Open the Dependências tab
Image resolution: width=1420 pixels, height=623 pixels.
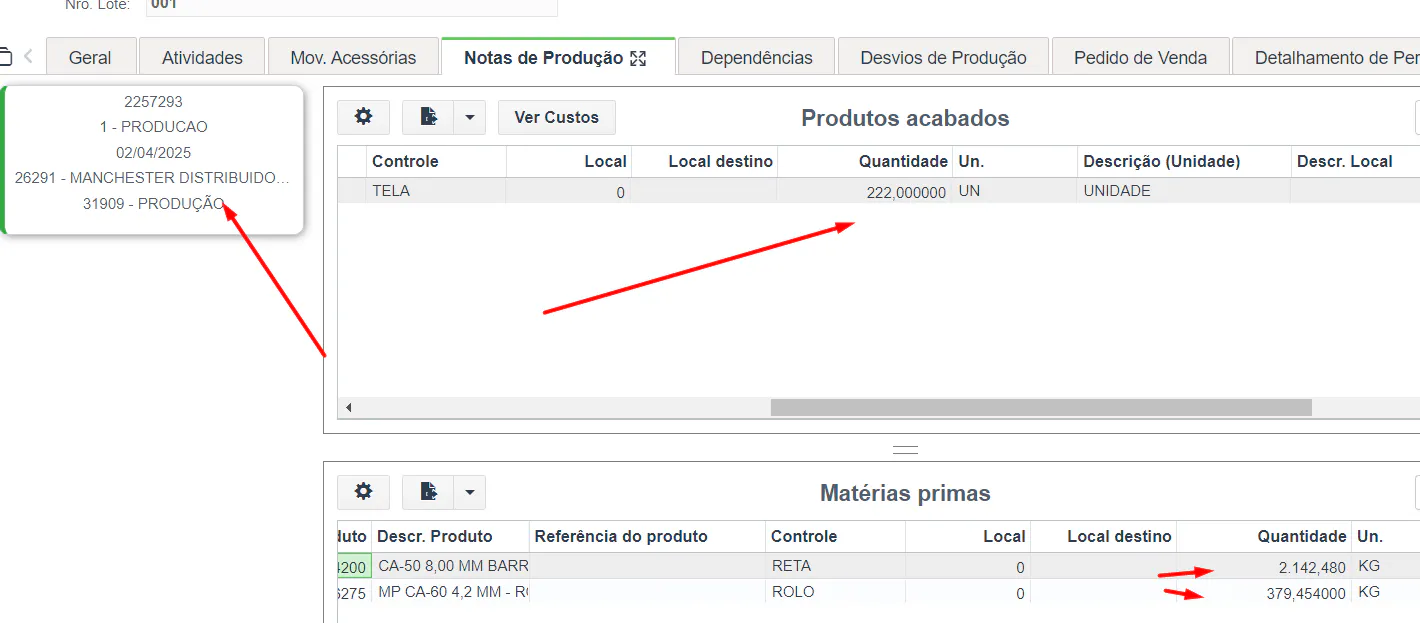click(x=757, y=57)
